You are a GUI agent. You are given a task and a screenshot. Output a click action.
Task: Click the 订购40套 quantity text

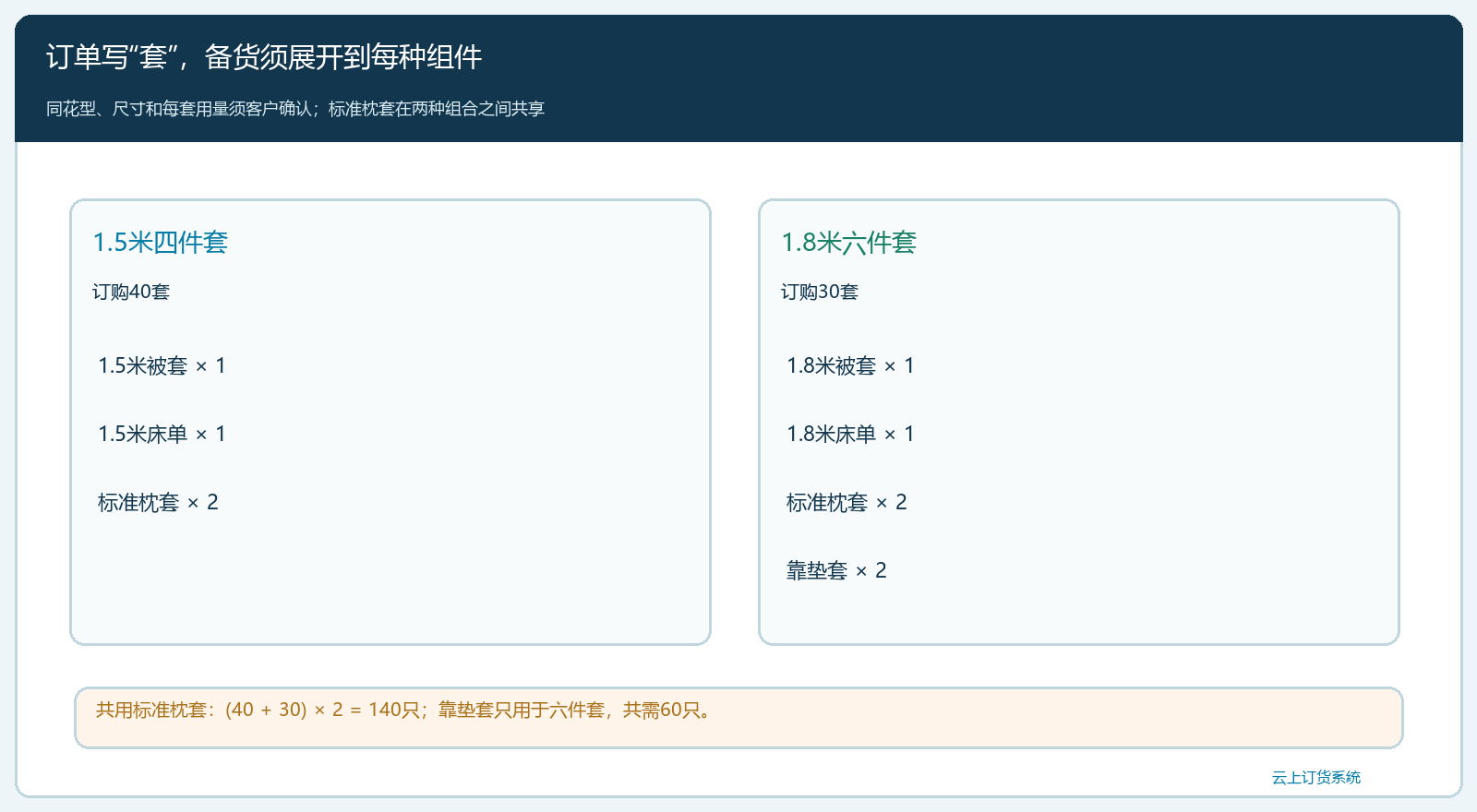pyautogui.click(x=131, y=293)
